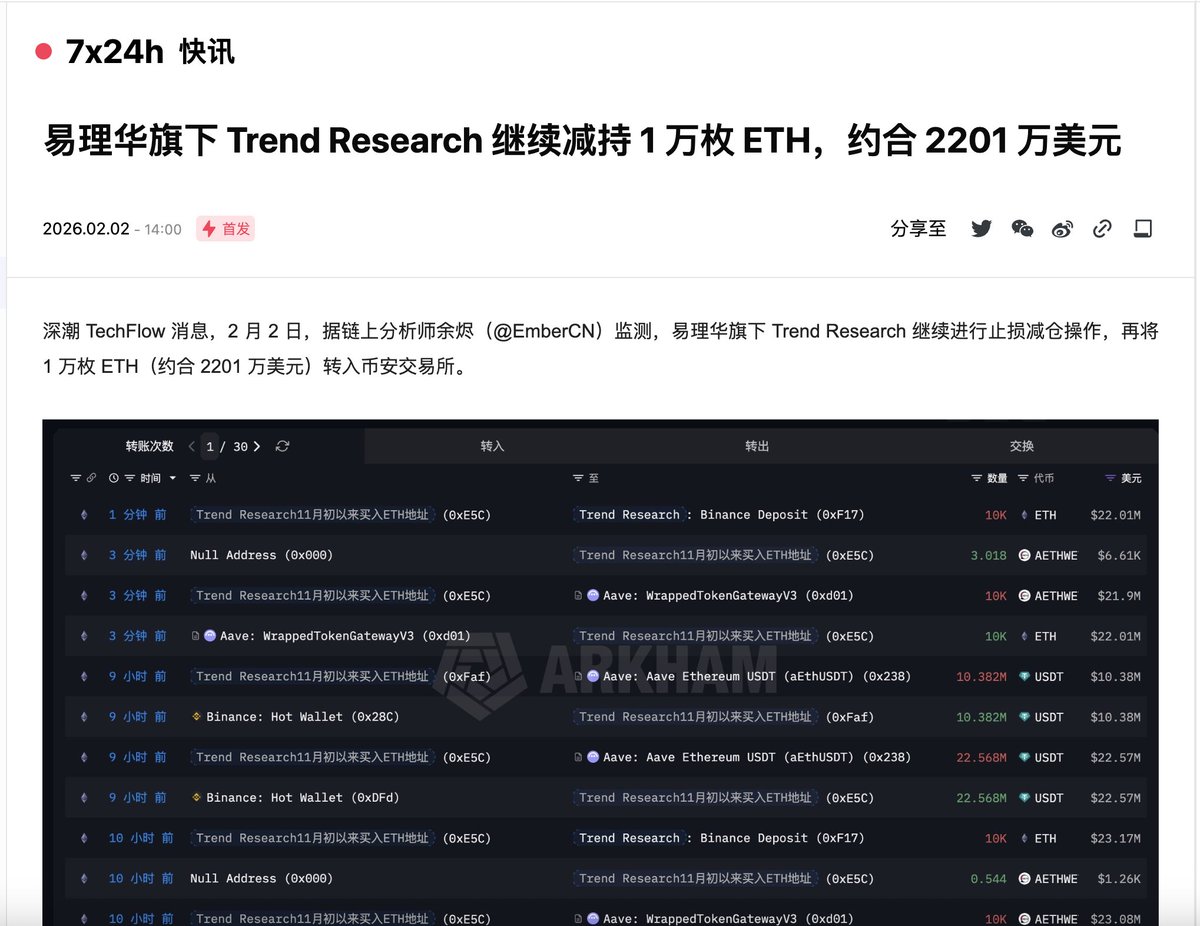This screenshot has width=1200, height=926.
Task: Go to next page of transfers
Action: click(x=257, y=446)
